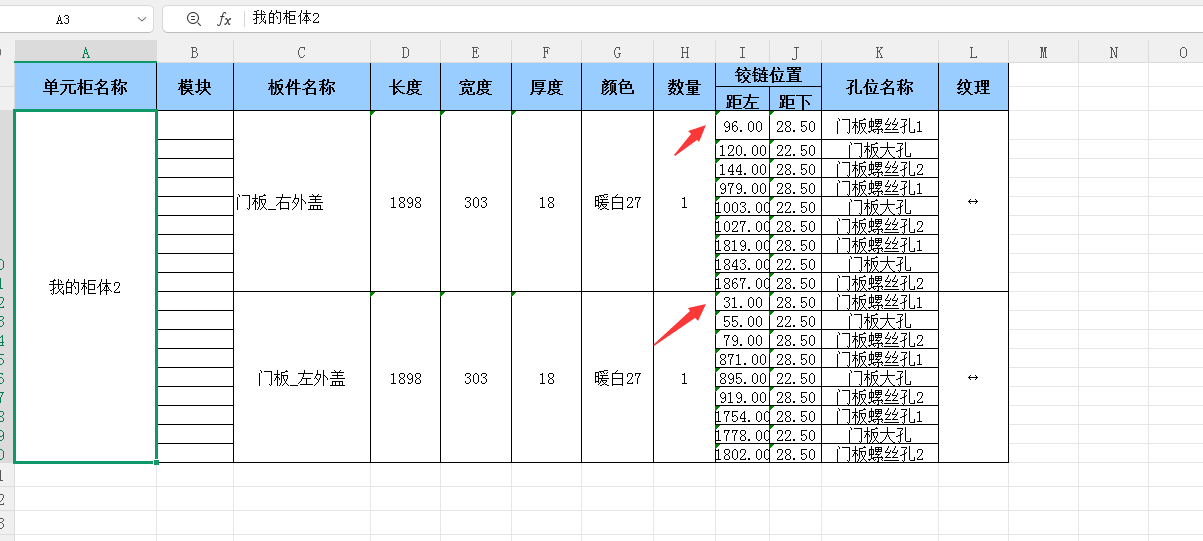The height and width of the screenshot is (541, 1203).
Task: Click texture arrow ↔ in 门板_左外盖 row
Action: pos(973,378)
